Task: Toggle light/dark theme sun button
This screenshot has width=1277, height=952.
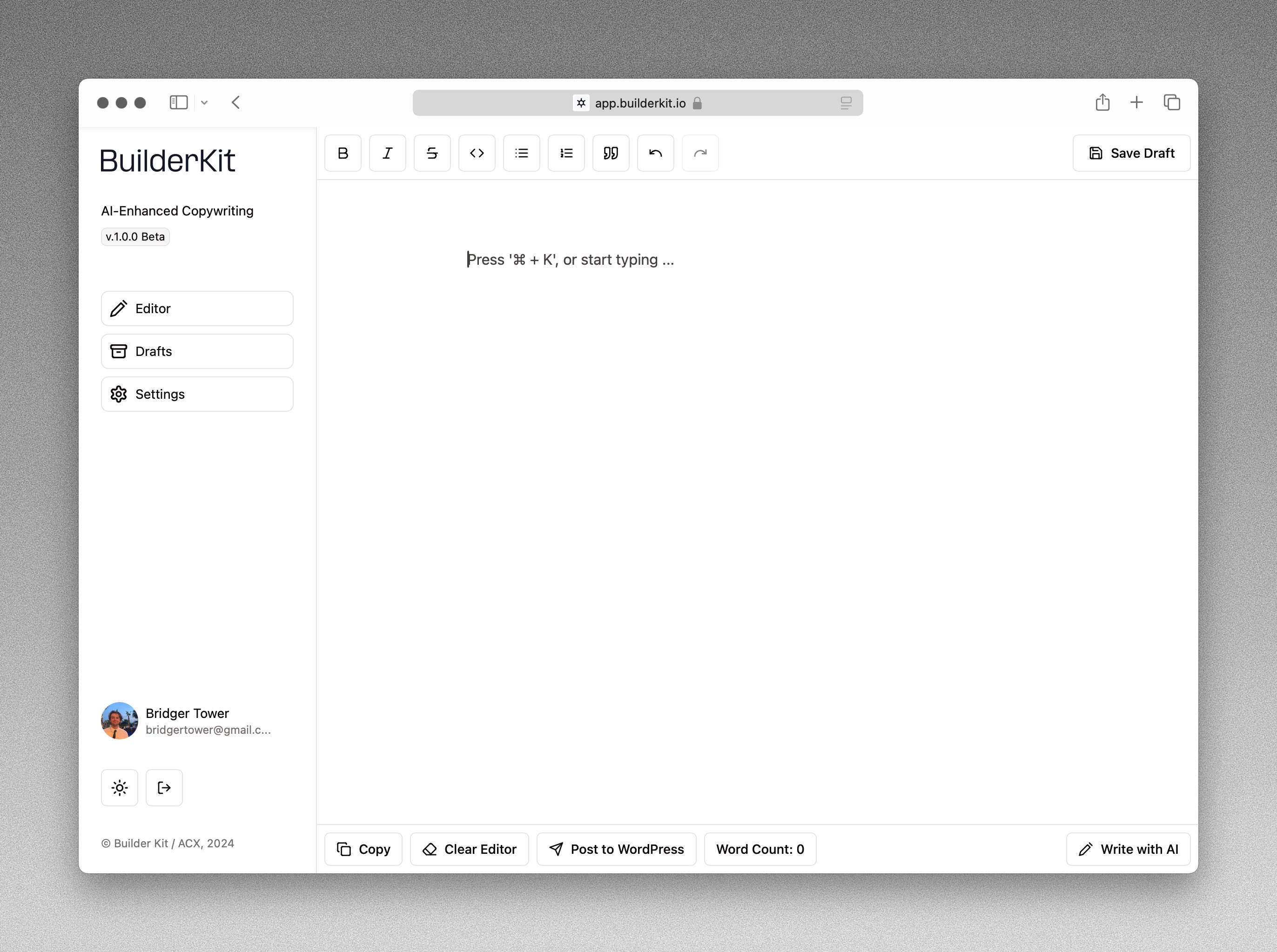Action: pyautogui.click(x=119, y=788)
